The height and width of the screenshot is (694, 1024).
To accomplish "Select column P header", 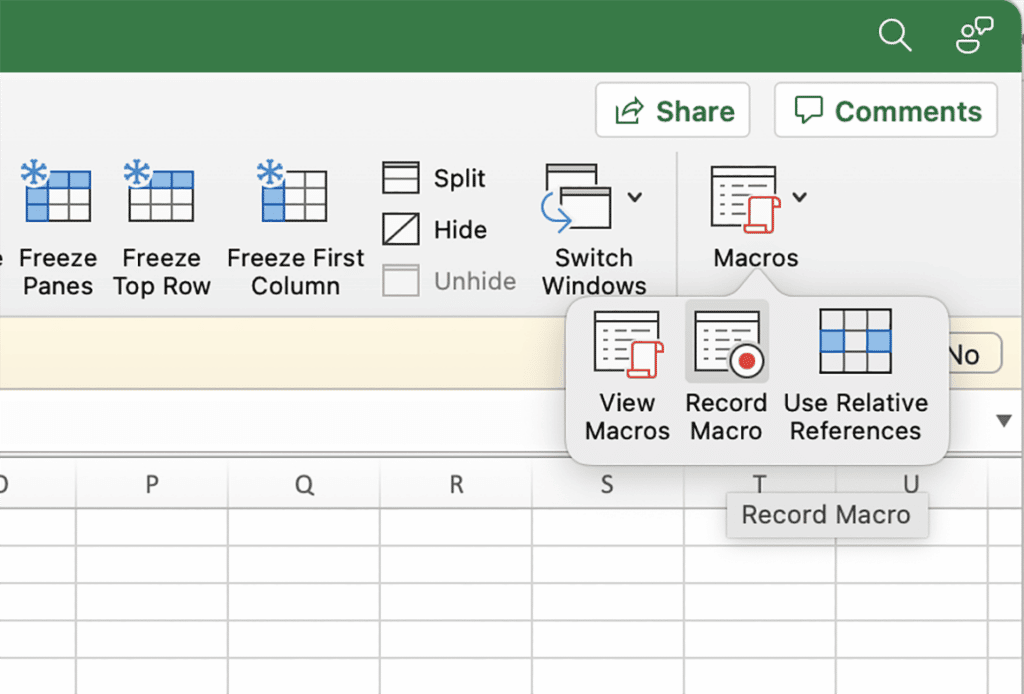I will tap(152, 484).
